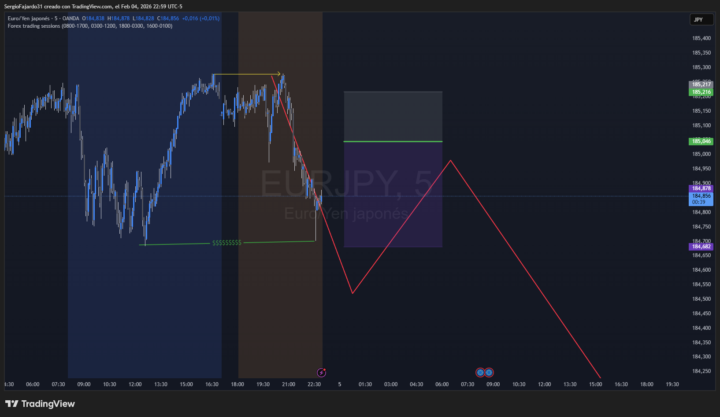Open the lightning-bolt event icon on time axis
Image resolution: width=720 pixels, height=417 pixels.
321,372
